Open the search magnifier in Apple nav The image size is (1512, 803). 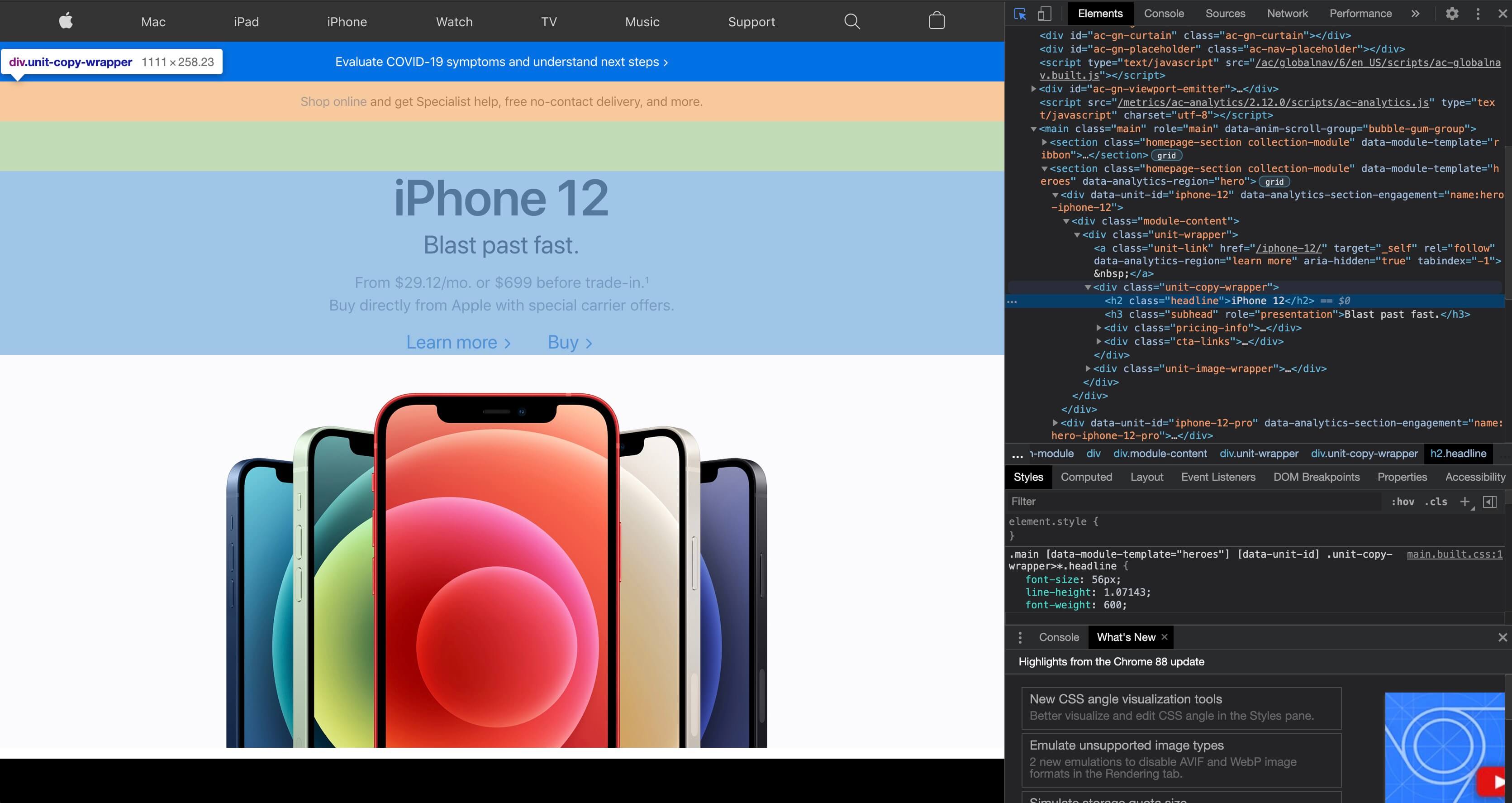[x=851, y=22]
